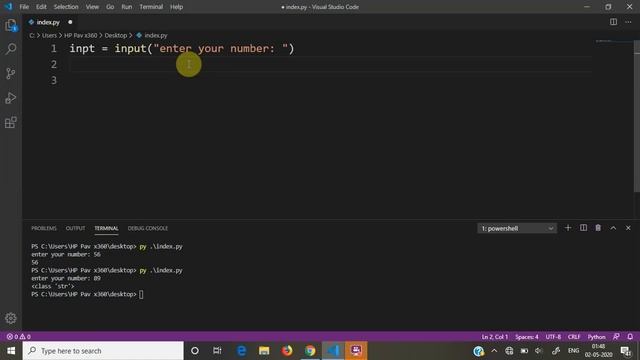Open notifications bell in status bar

[x=630, y=337]
